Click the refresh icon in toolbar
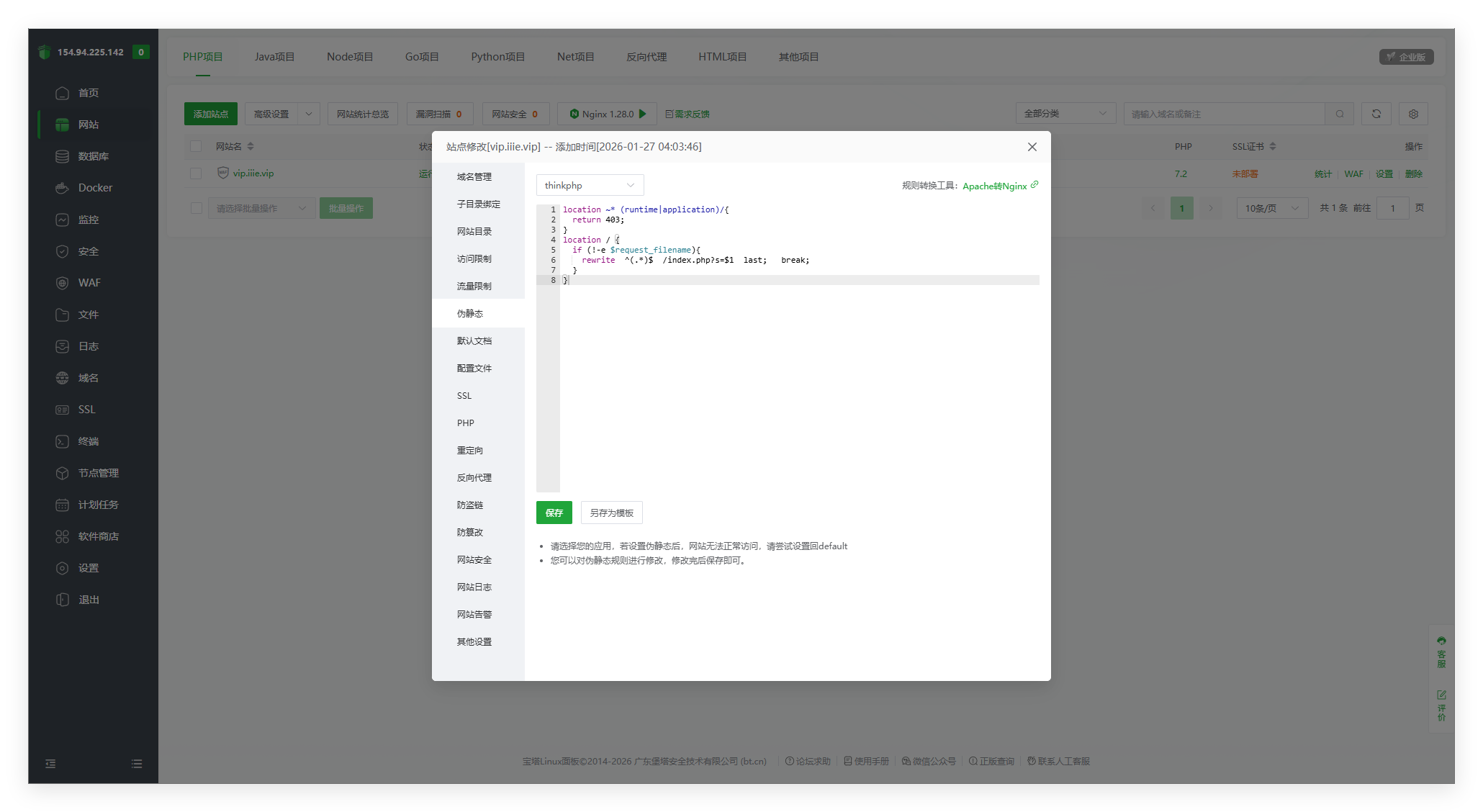This screenshot has width=1483, height=812. click(1376, 114)
